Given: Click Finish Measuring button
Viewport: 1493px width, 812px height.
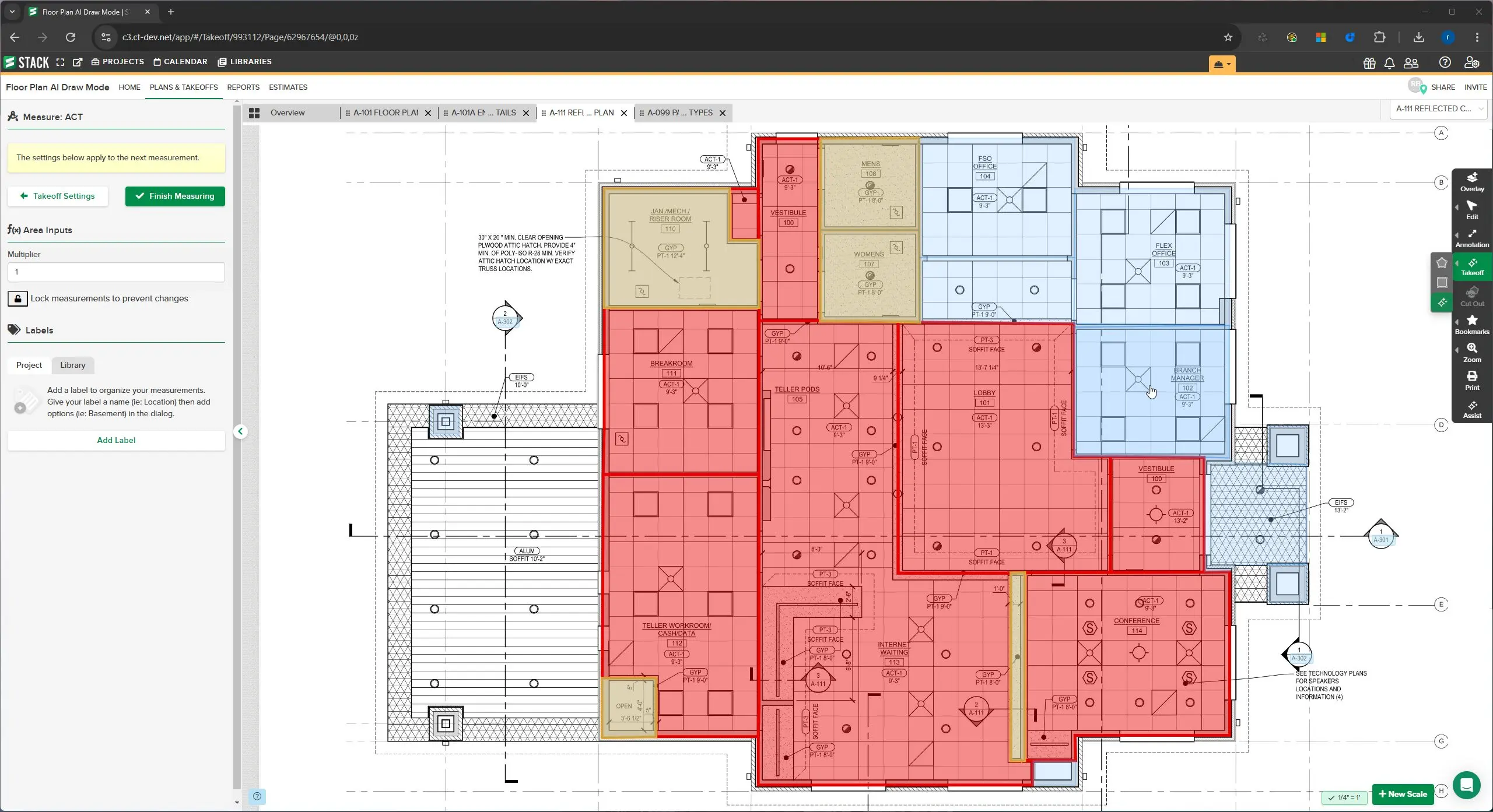Looking at the screenshot, I should coord(175,196).
